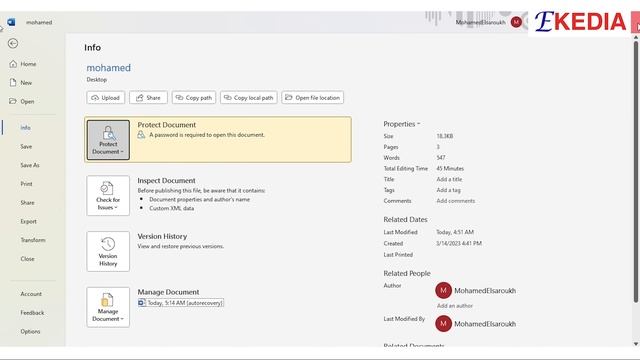Open the Home page in backstage
This screenshot has width=640, height=360.
coord(28,64)
